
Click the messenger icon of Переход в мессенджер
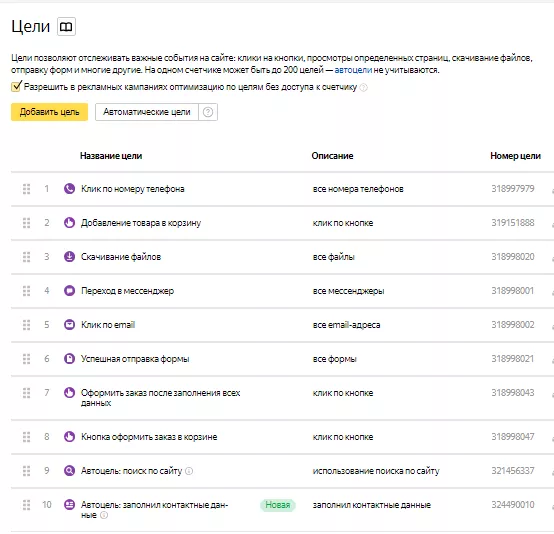[x=69, y=291]
